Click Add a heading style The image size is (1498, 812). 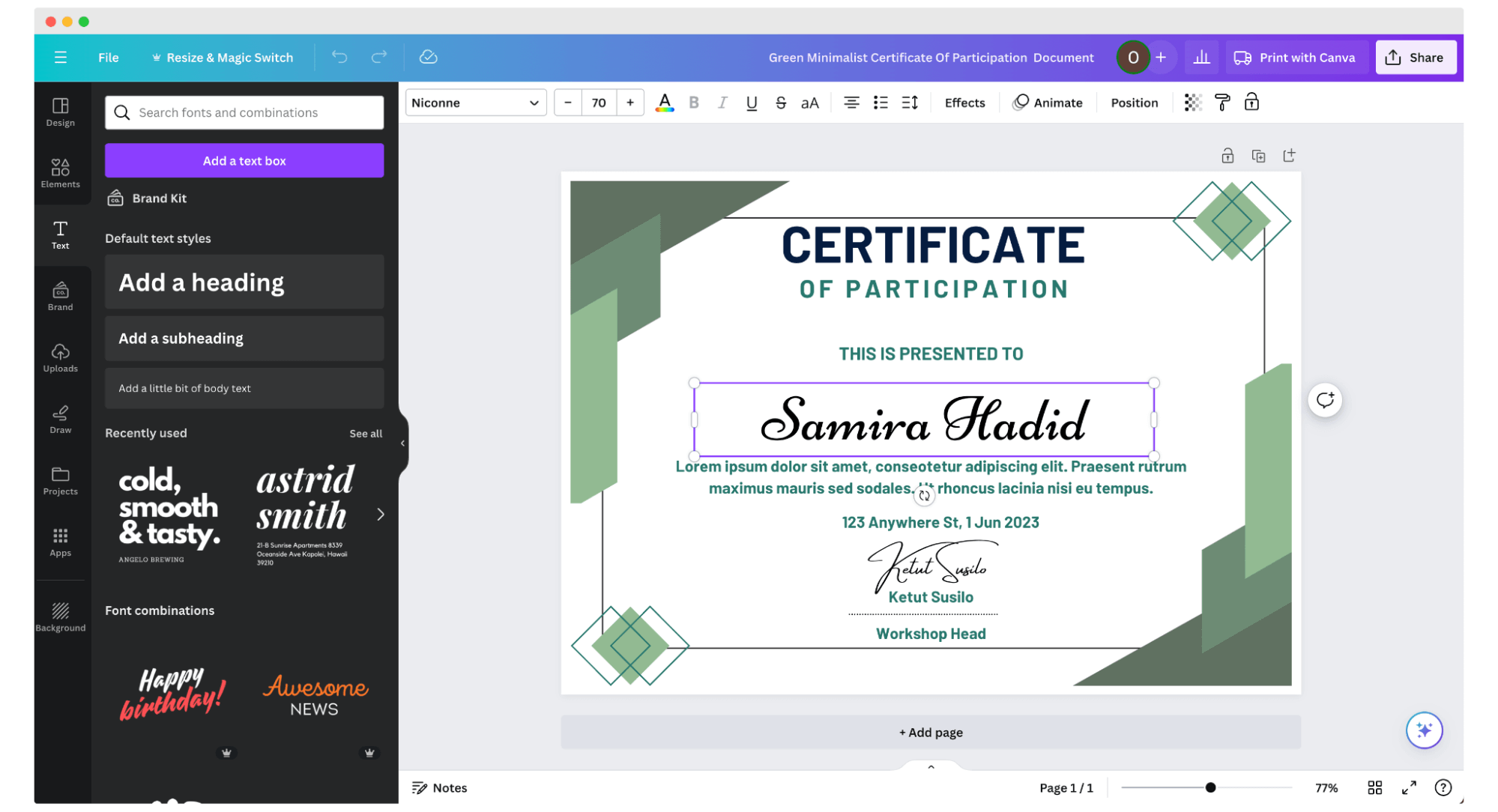click(244, 282)
